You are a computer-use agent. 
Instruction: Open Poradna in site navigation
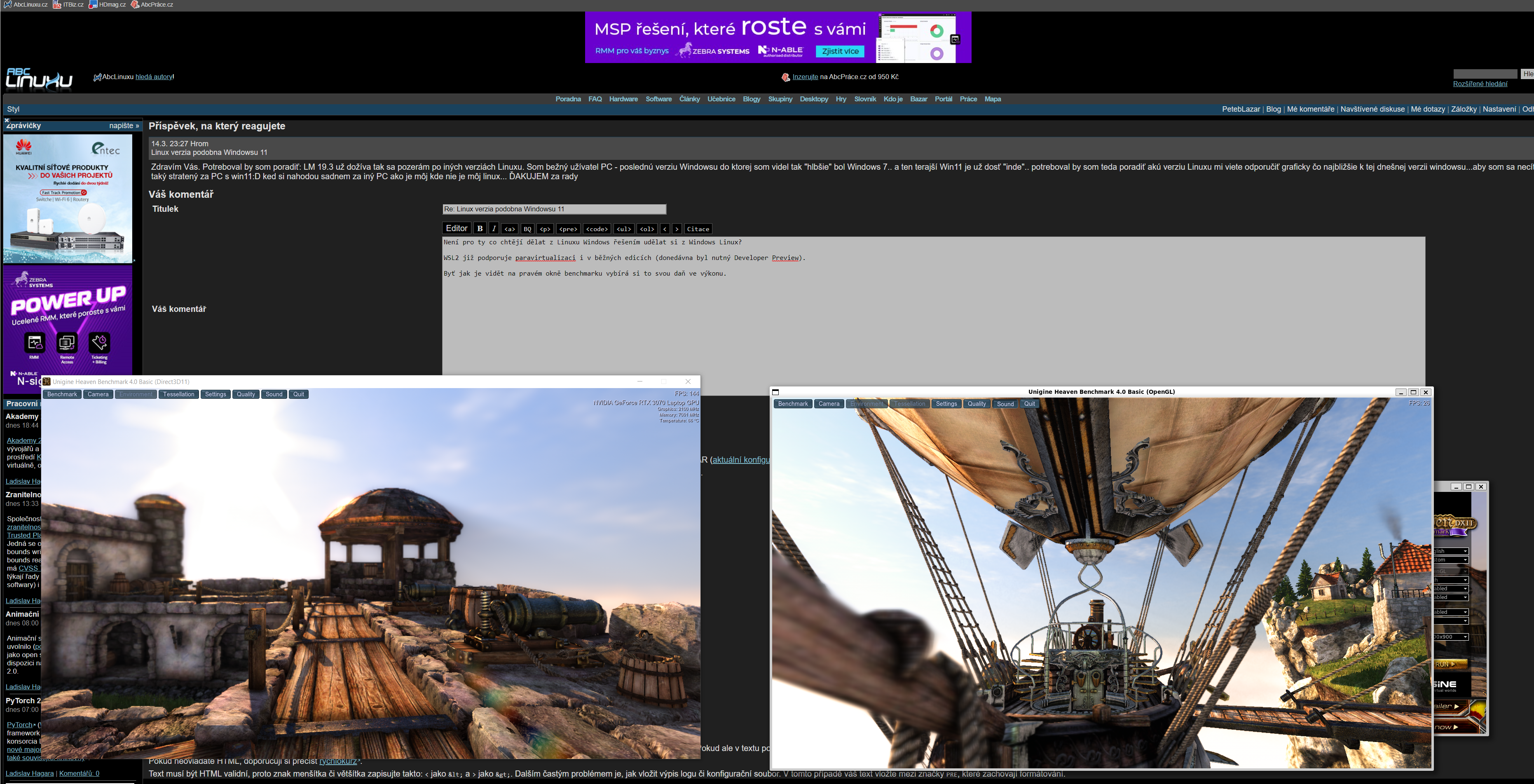click(568, 99)
